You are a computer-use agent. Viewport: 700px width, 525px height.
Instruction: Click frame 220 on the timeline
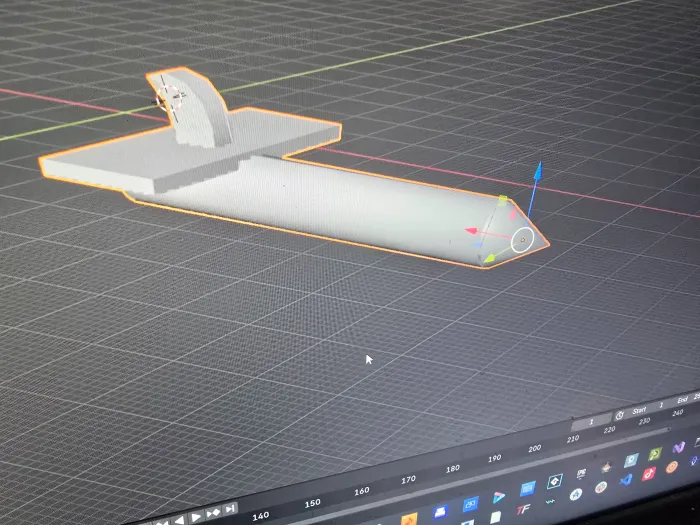(609, 430)
